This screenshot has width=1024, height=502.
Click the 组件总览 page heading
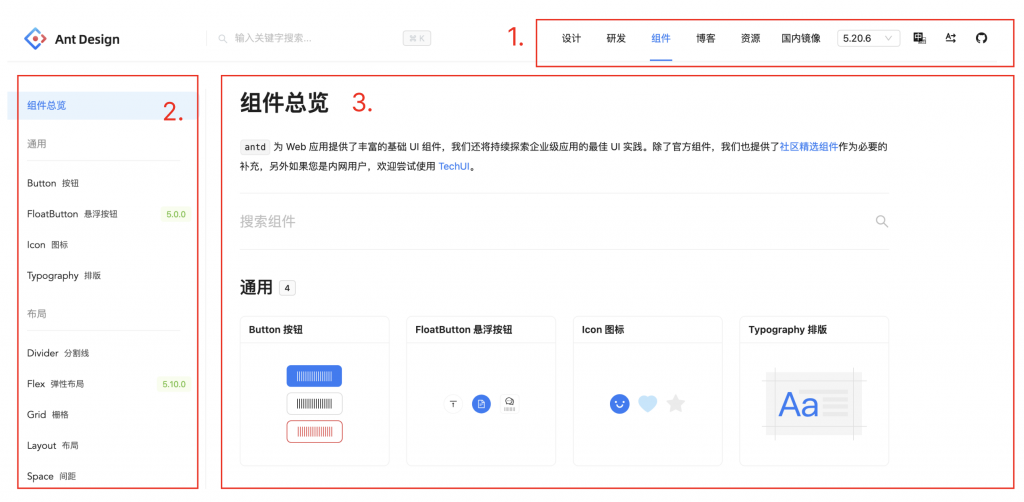[284, 103]
